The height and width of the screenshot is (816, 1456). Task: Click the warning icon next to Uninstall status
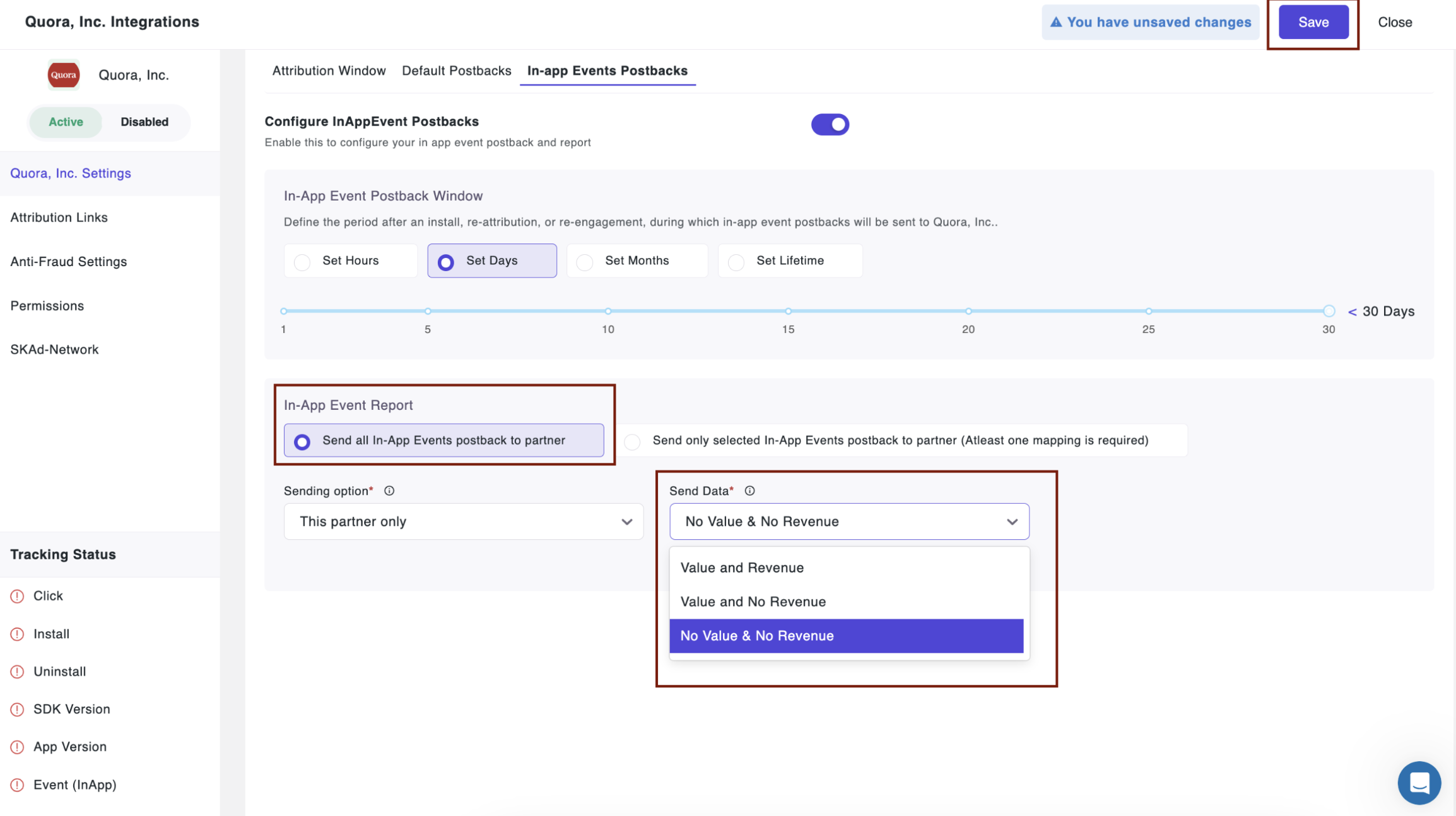(18, 672)
